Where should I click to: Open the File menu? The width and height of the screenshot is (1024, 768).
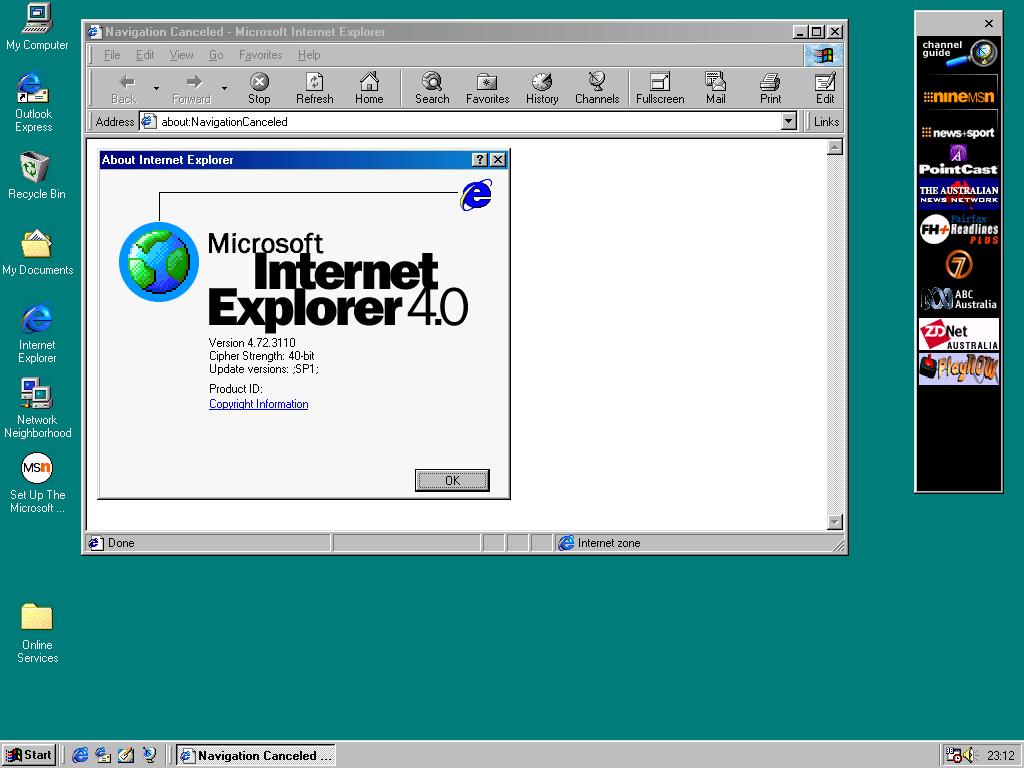point(112,55)
